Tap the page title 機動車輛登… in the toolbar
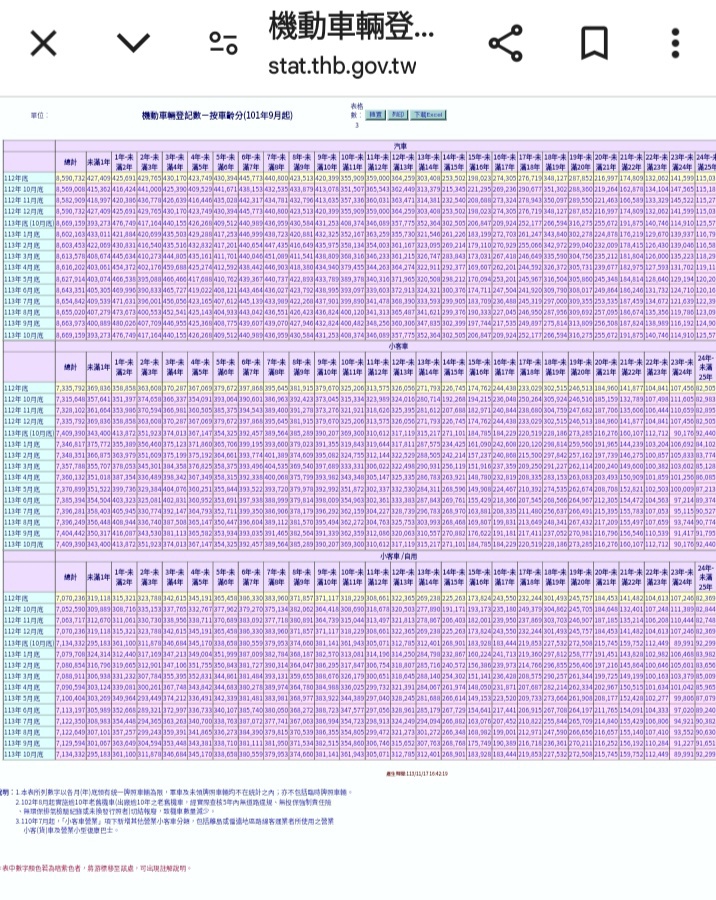 (x=351, y=26)
